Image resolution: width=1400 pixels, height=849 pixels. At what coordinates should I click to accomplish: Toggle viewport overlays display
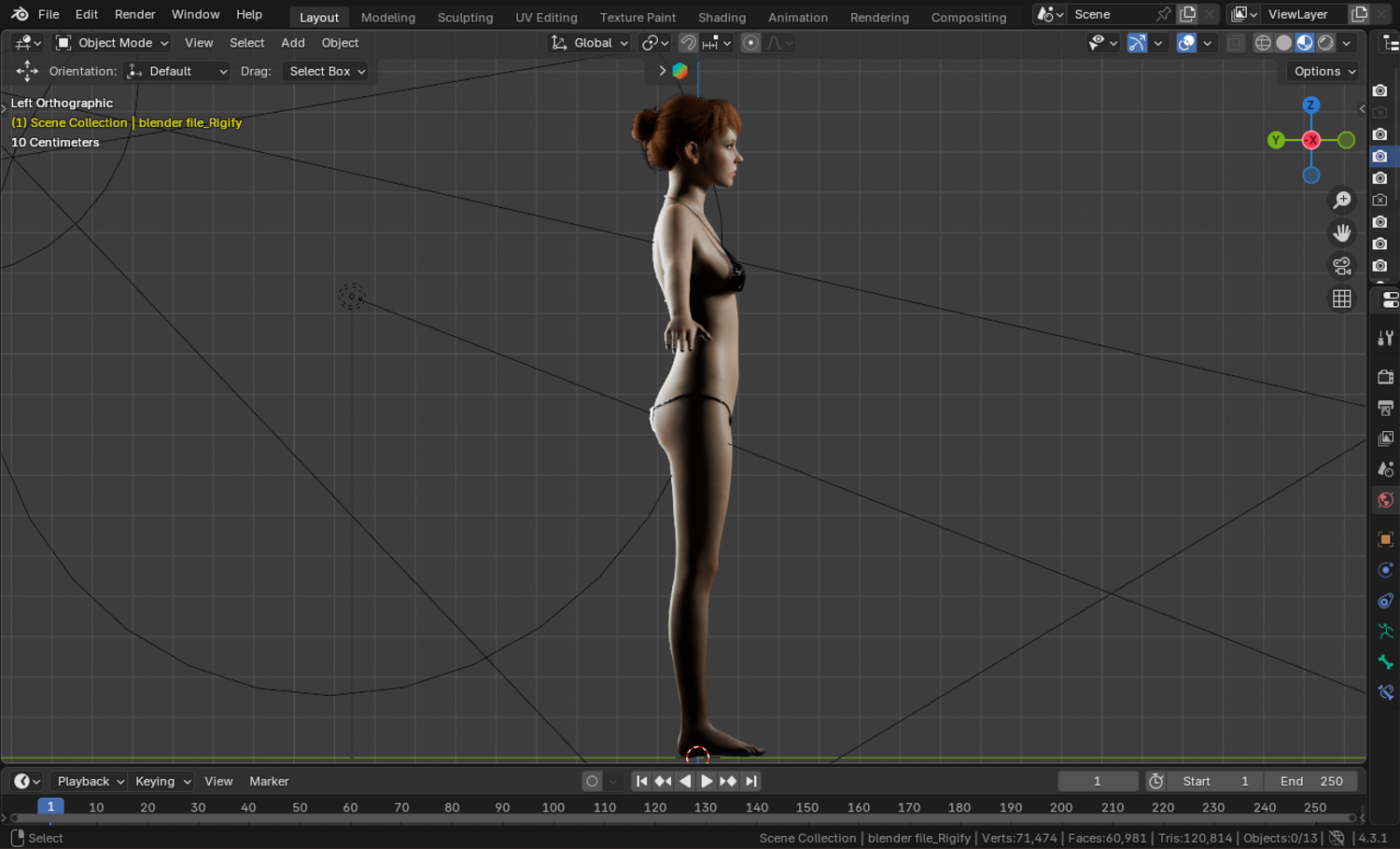tap(1186, 43)
